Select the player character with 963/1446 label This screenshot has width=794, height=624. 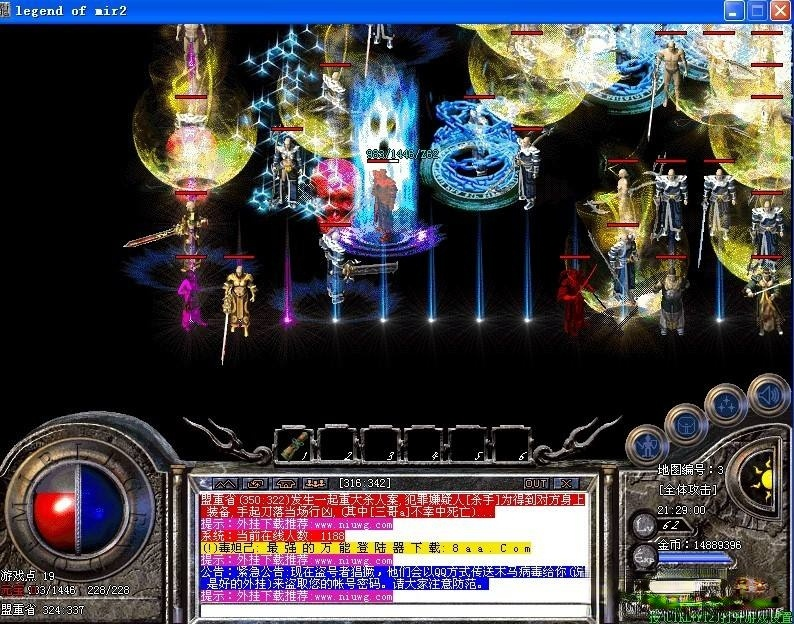pyautogui.click(x=385, y=203)
